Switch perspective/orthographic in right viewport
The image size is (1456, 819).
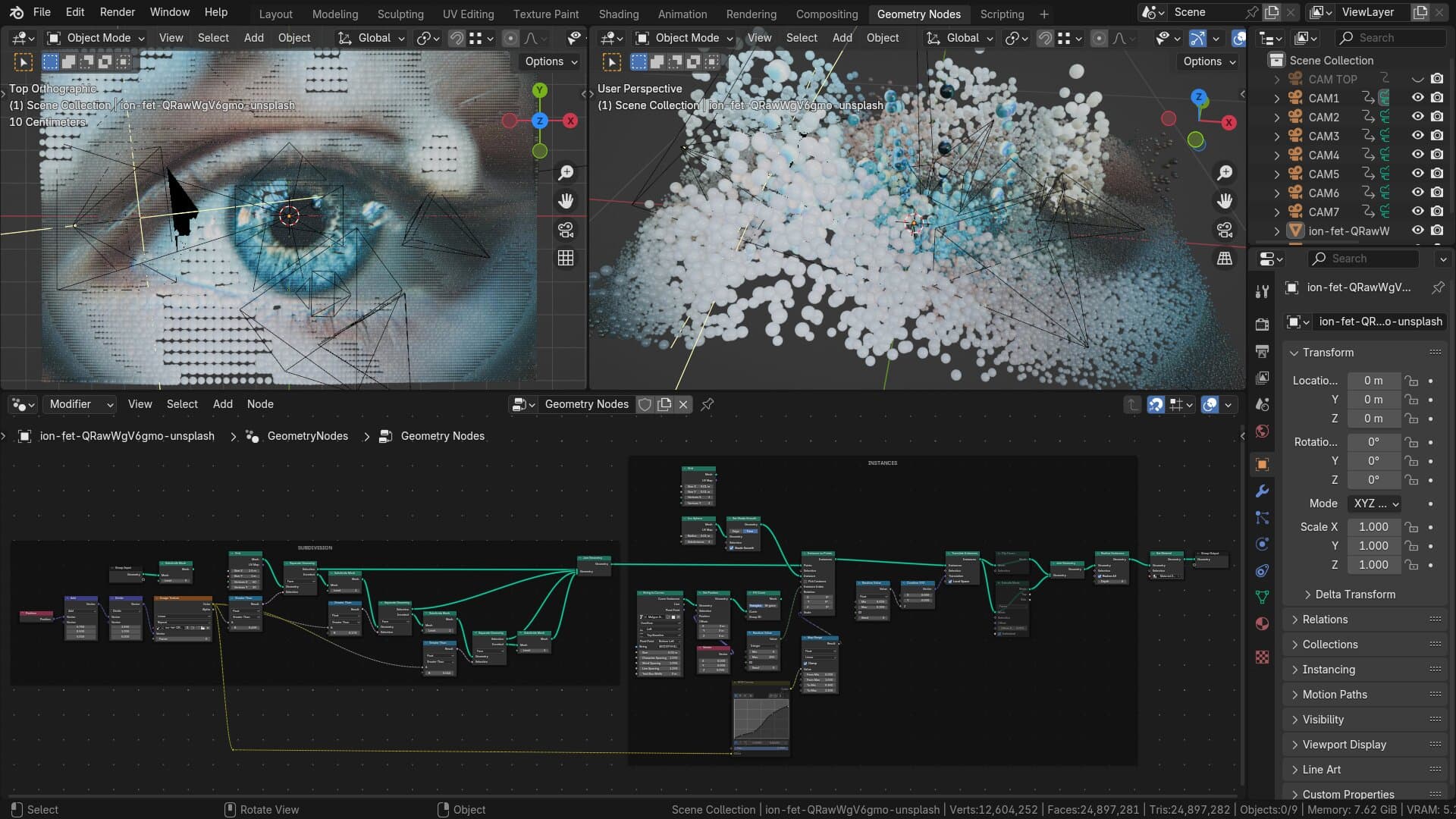click(x=1225, y=258)
